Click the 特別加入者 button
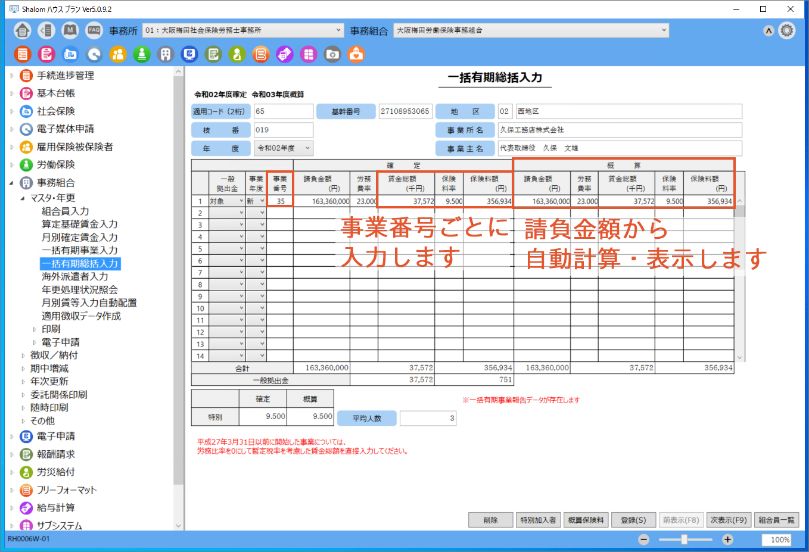 tap(538, 520)
